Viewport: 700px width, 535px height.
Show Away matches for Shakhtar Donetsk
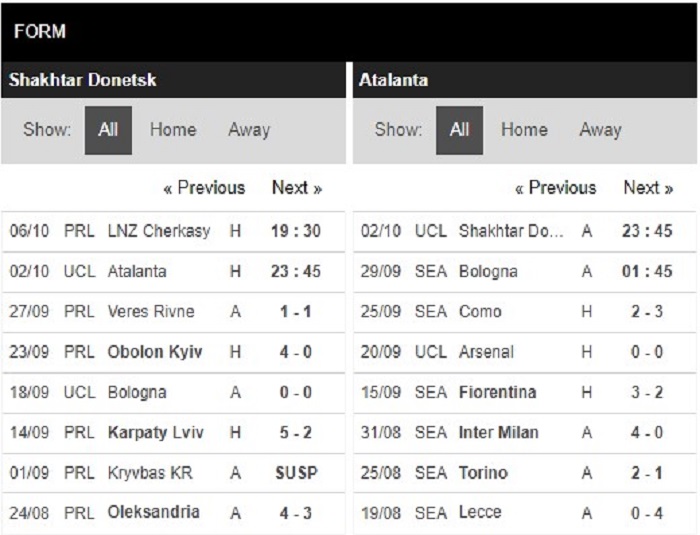249,130
